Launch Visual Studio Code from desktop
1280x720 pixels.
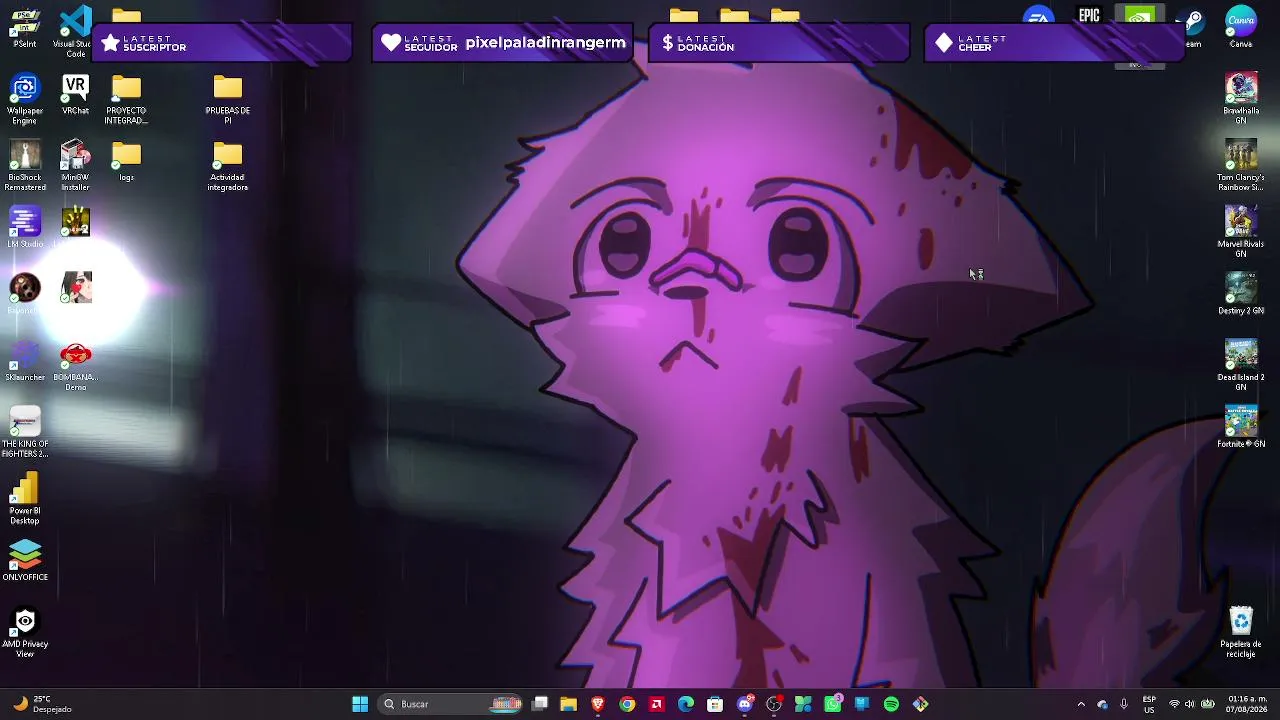[x=76, y=28]
